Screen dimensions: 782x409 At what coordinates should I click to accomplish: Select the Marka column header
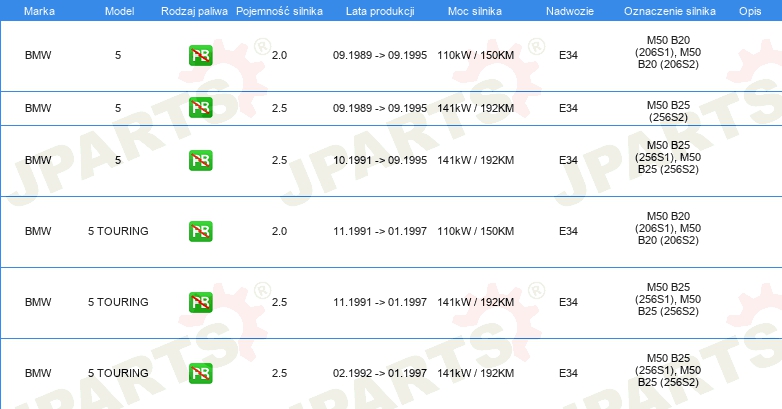coord(39,11)
